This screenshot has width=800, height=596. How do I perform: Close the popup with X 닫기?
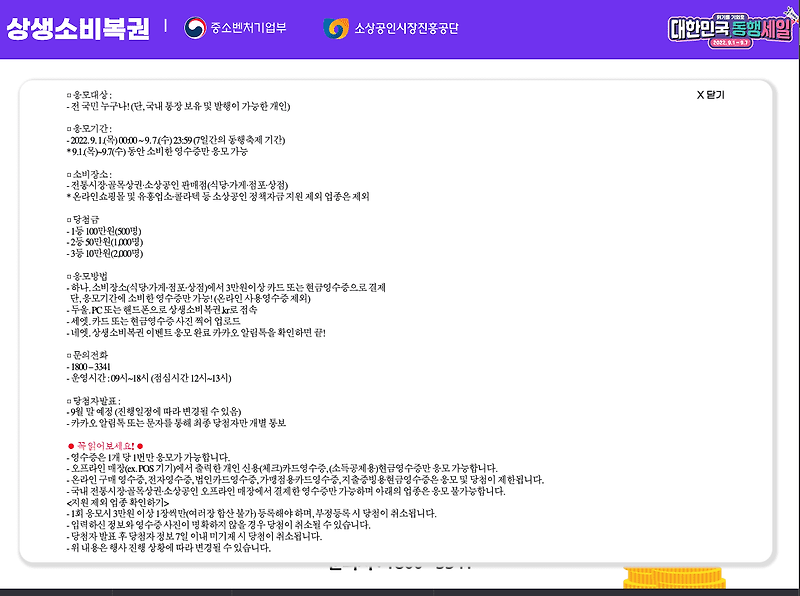(x=710, y=94)
